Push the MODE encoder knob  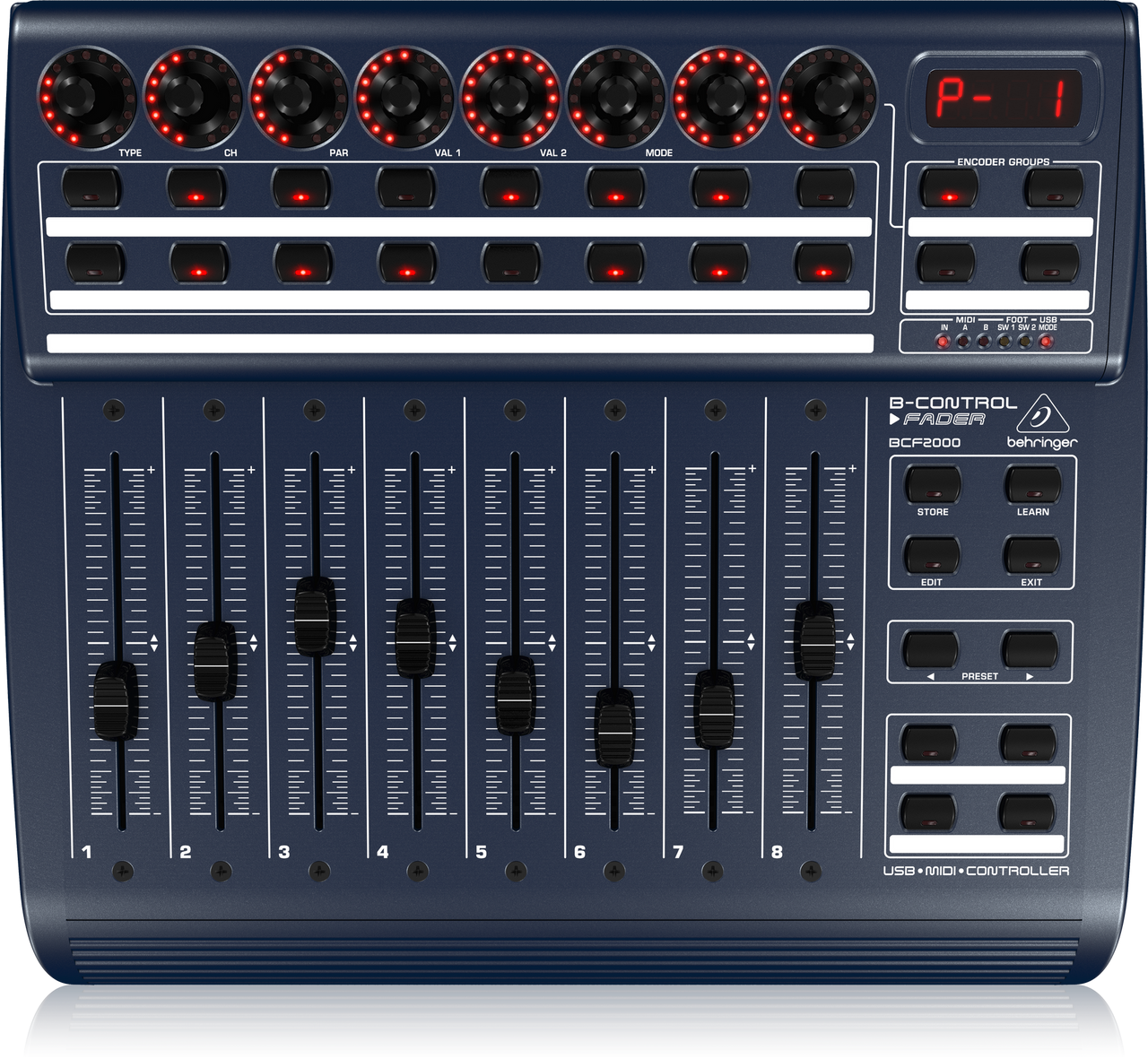616,95
